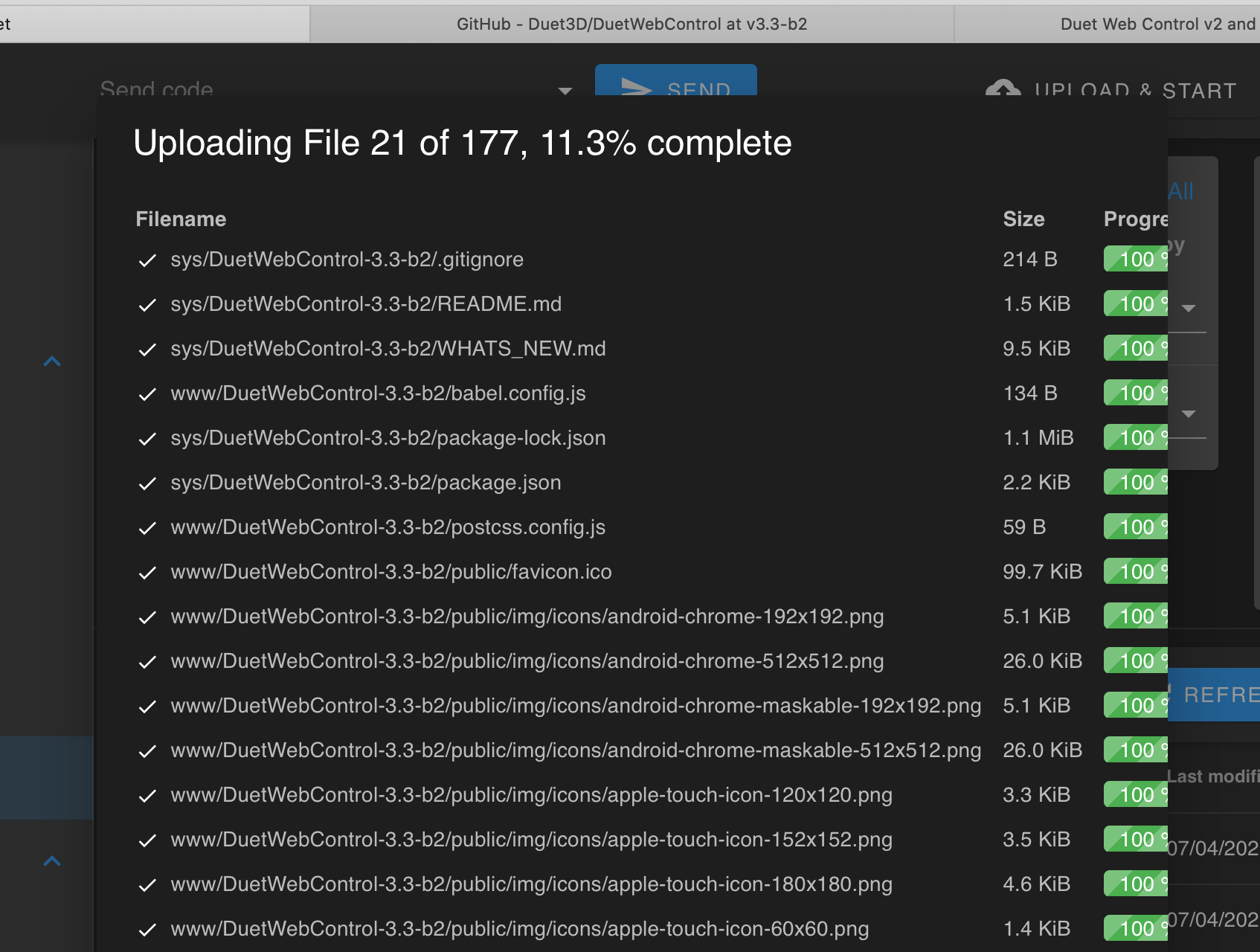Click checkmark for apple-touch-icon-60x60.png row
Image resolution: width=1260 pixels, height=952 pixels.
(x=147, y=930)
